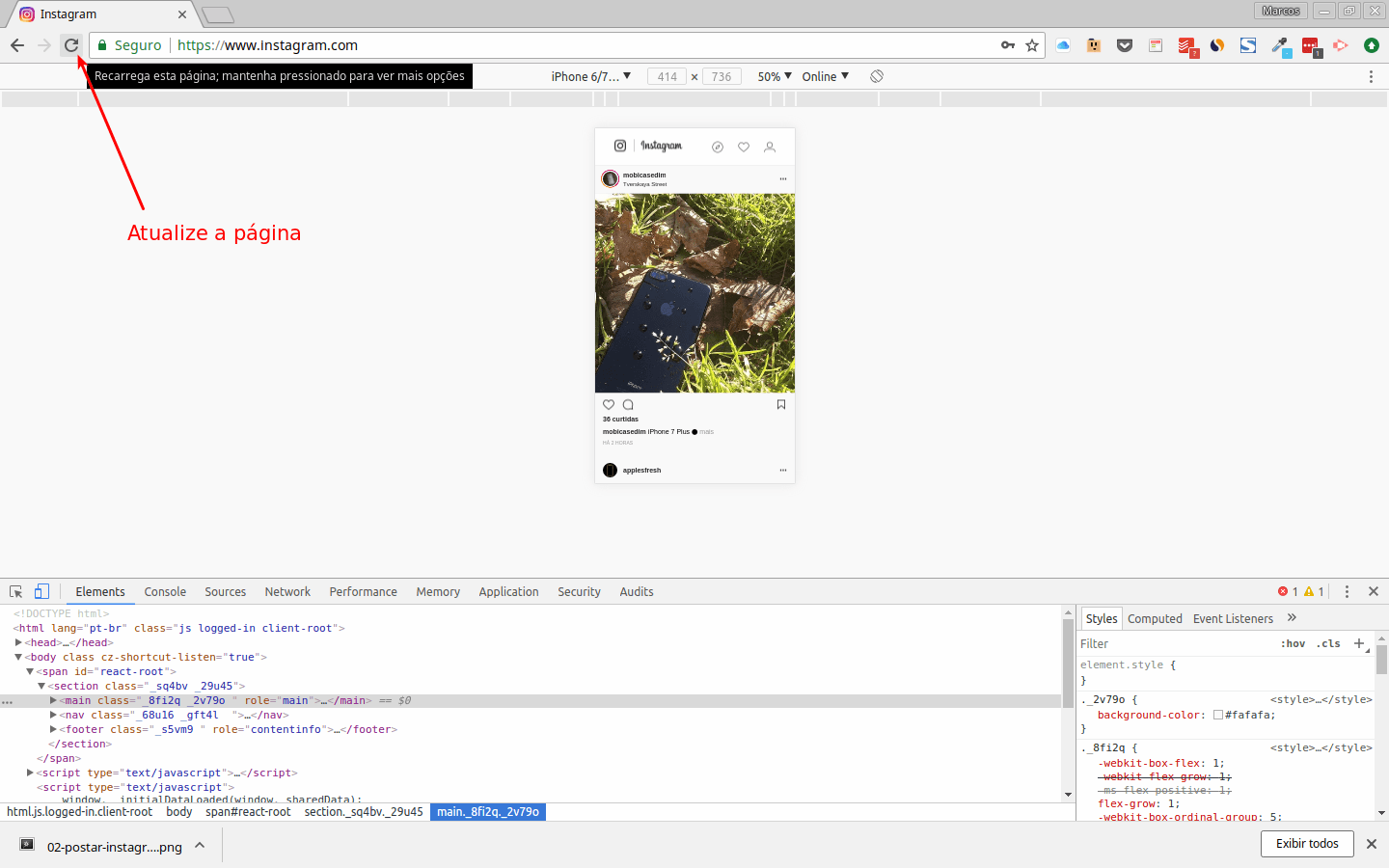Open Instagram activity heart icon
This screenshot has width=1389, height=868.
744,148
